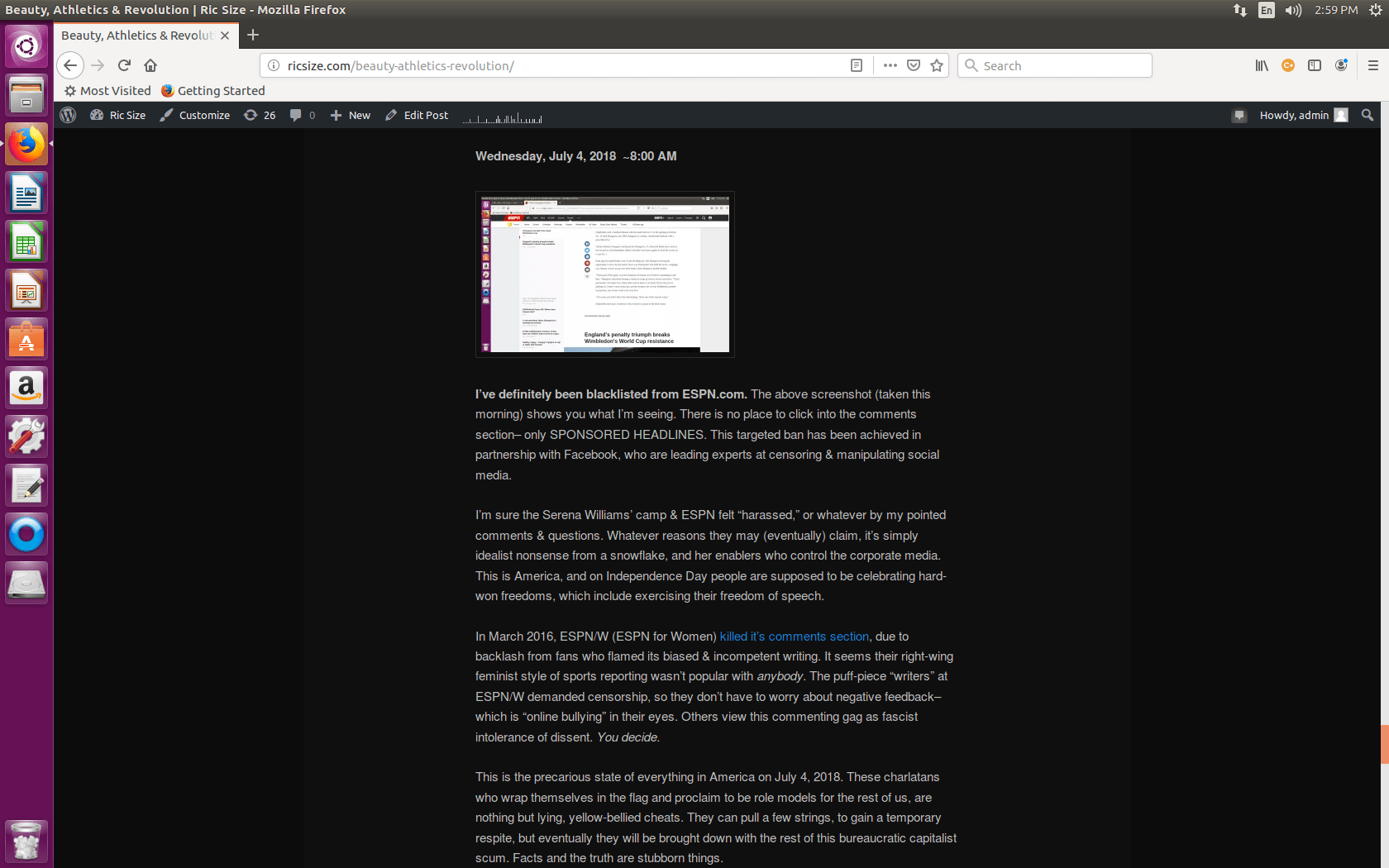Open Howdy, admin account menu
Screen dimensions: 1389x868
(1304, 115)
